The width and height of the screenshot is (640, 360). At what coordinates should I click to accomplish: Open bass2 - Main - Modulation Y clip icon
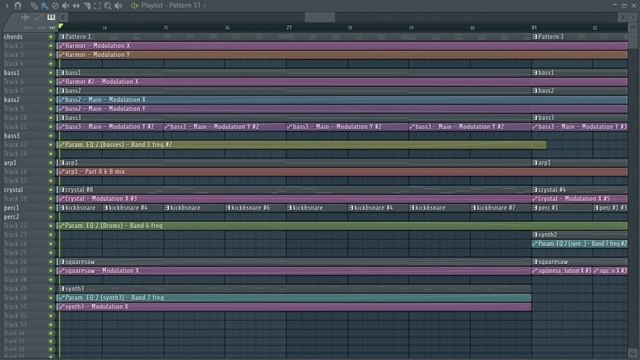62,109
